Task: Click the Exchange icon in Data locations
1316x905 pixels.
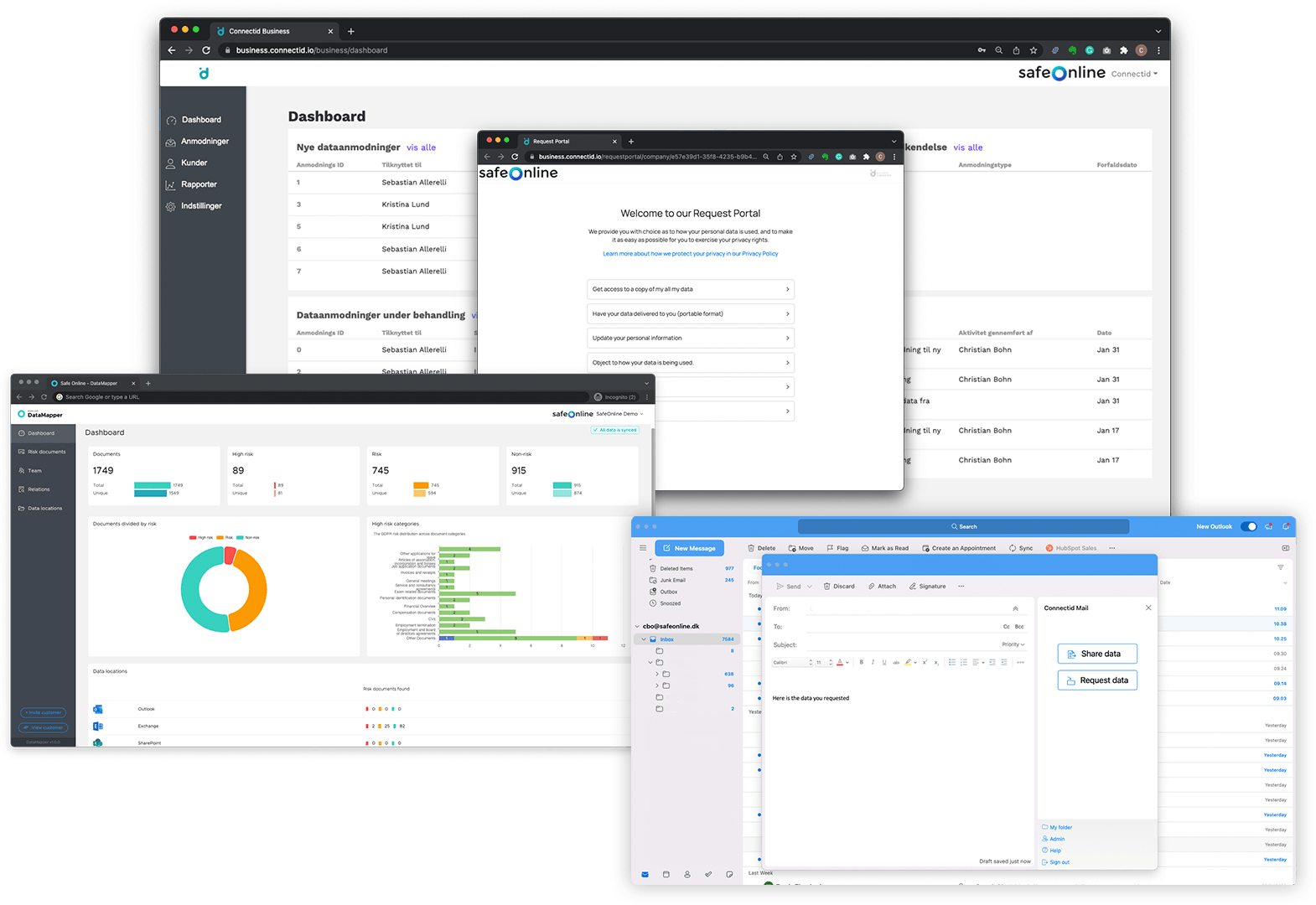Action: coord(98,727)
